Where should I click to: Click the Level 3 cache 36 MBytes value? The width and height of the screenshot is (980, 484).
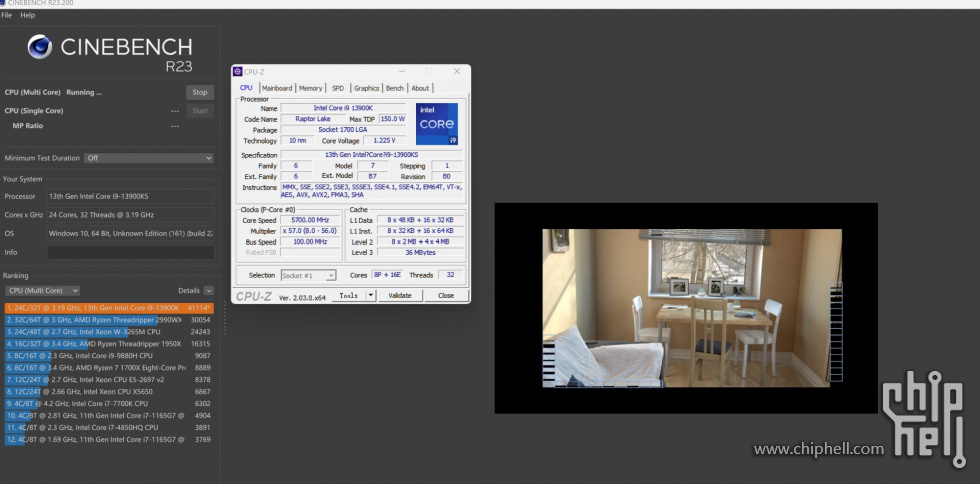pyautogui.click(x=421, y=253)
